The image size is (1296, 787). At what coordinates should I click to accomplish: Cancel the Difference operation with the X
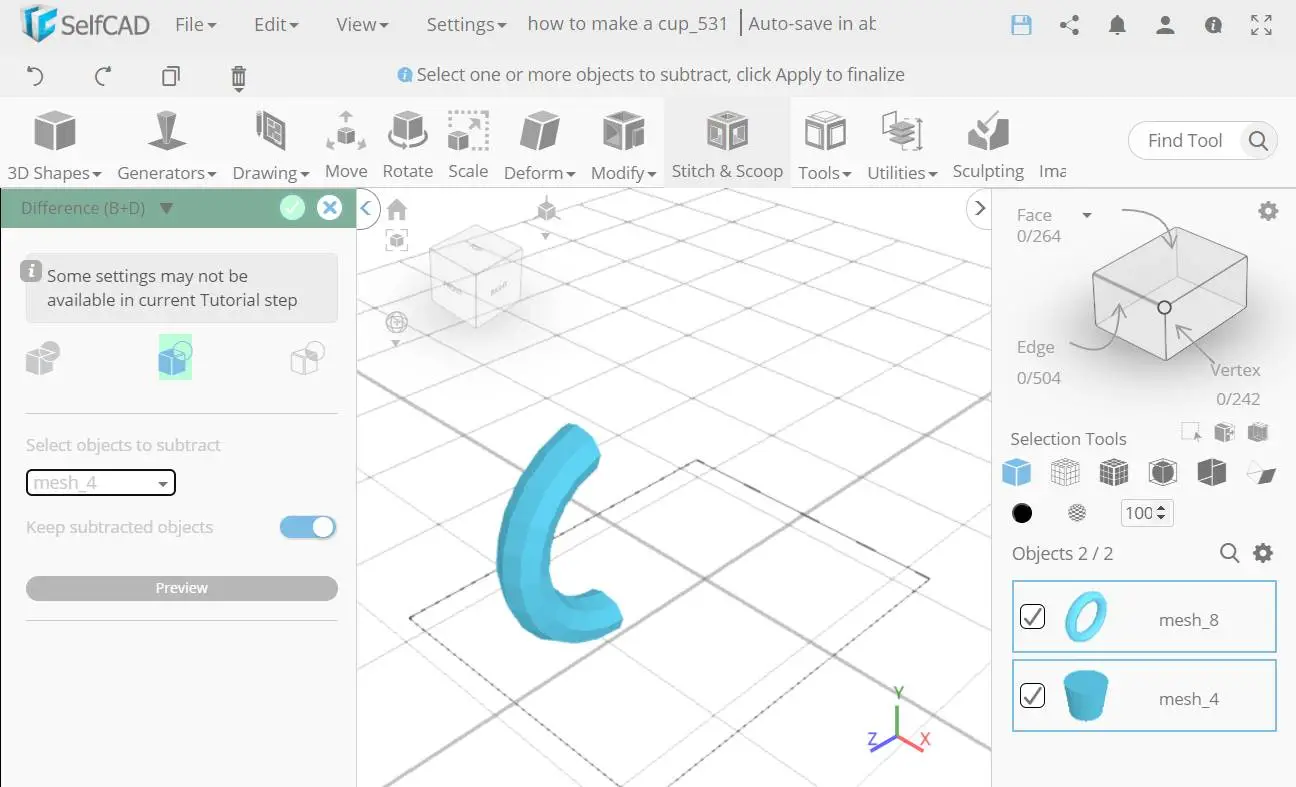coord(329,208)
